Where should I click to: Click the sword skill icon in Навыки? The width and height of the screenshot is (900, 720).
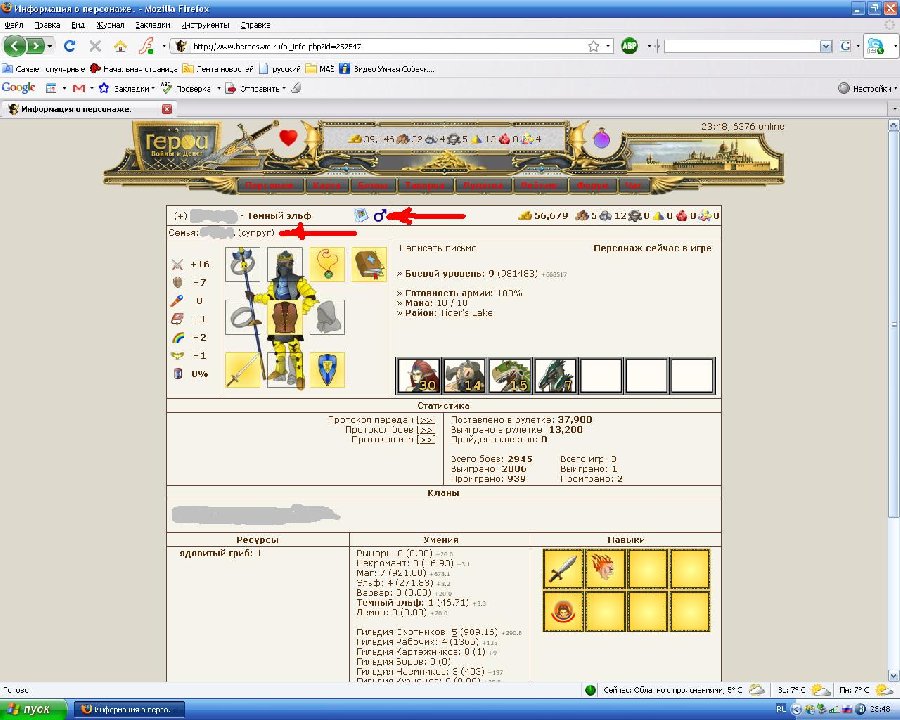click(563, 568)
